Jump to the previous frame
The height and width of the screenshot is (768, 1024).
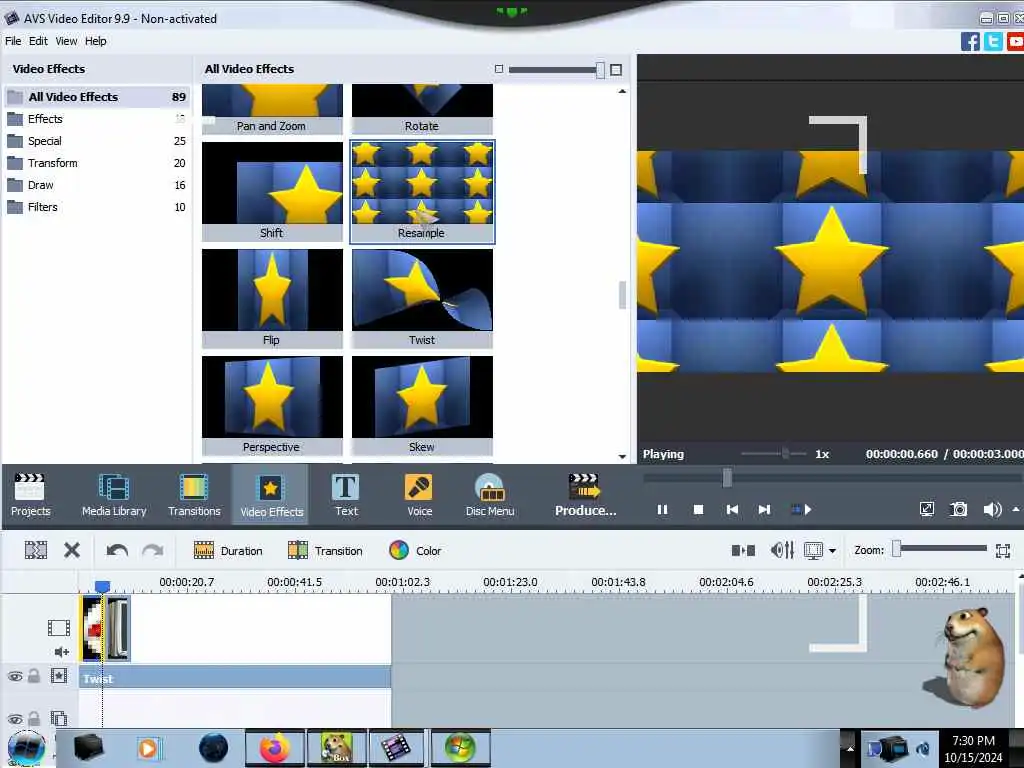[x=732, y=509]
